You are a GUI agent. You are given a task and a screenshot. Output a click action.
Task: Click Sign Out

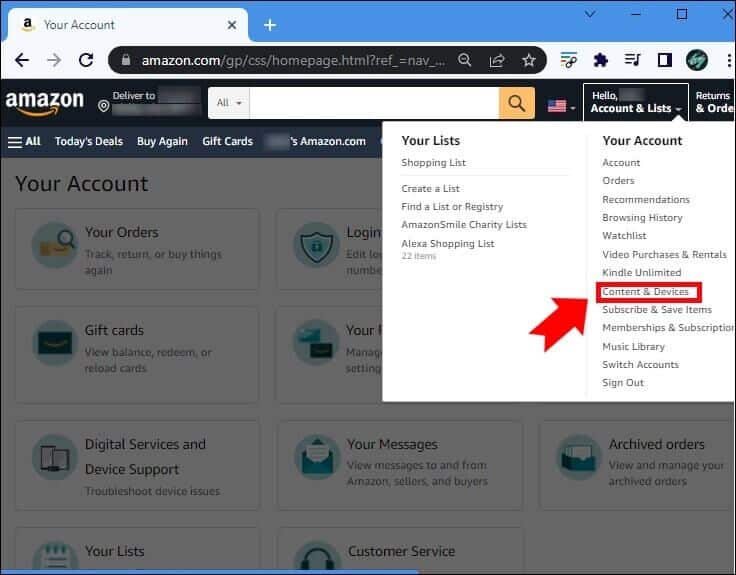coord(623,383)
